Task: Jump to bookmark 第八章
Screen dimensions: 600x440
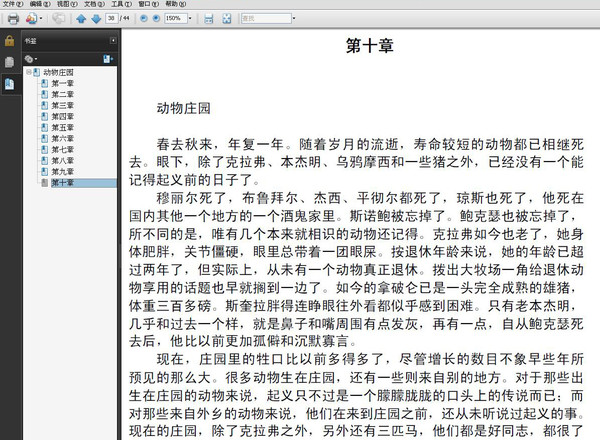Action: [62, 161]
